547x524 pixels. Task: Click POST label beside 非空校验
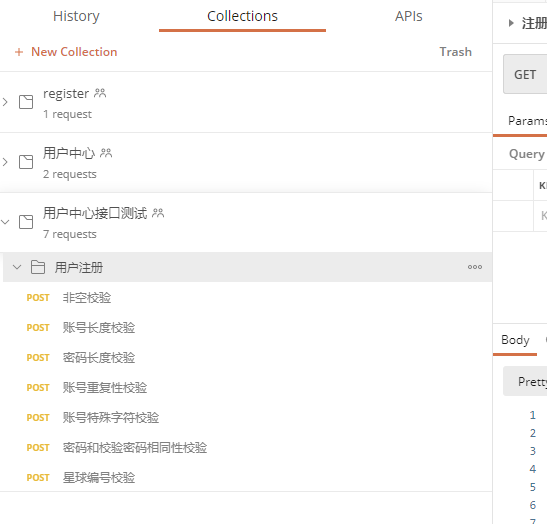38,298
